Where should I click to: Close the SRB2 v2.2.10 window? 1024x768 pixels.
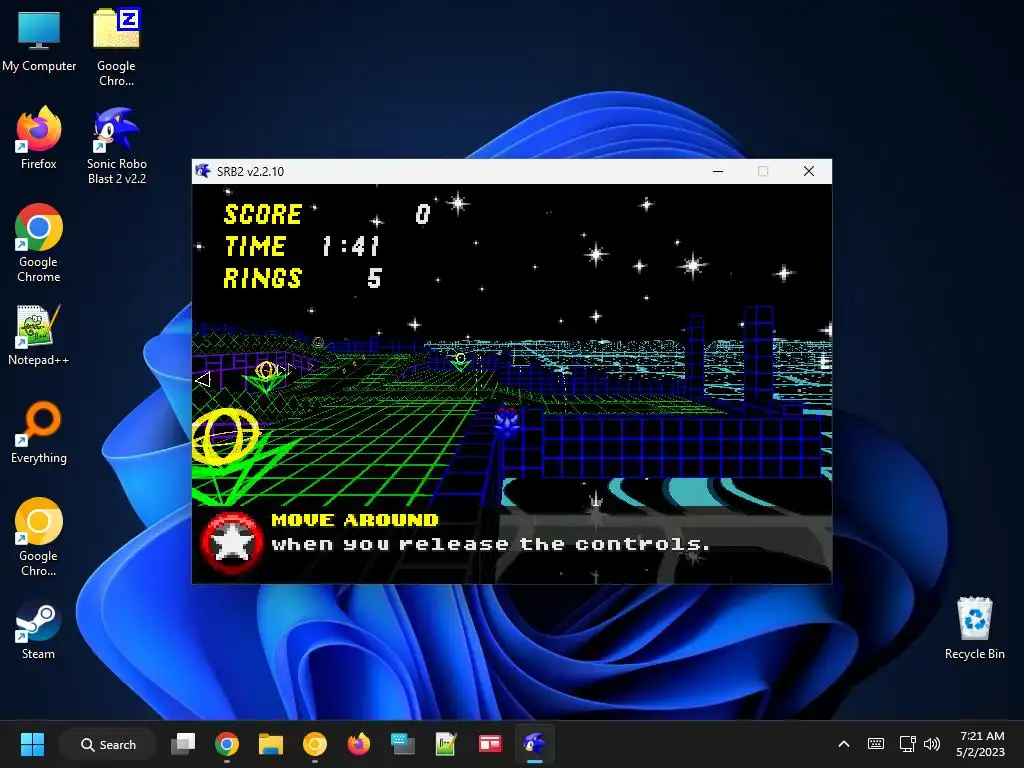pos(808,171)
